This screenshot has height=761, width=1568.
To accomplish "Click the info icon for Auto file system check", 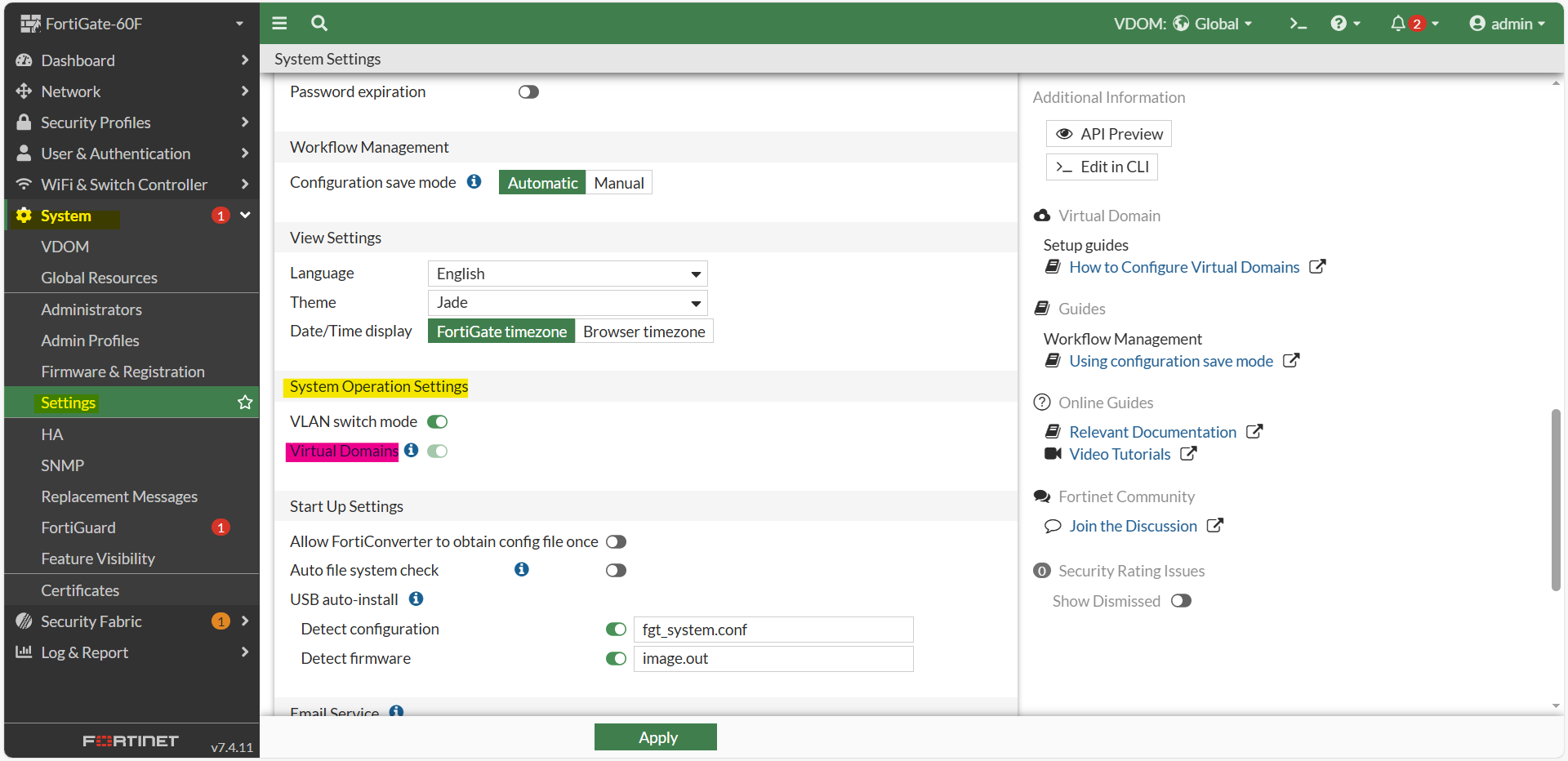I will click(x=522, y=569).
